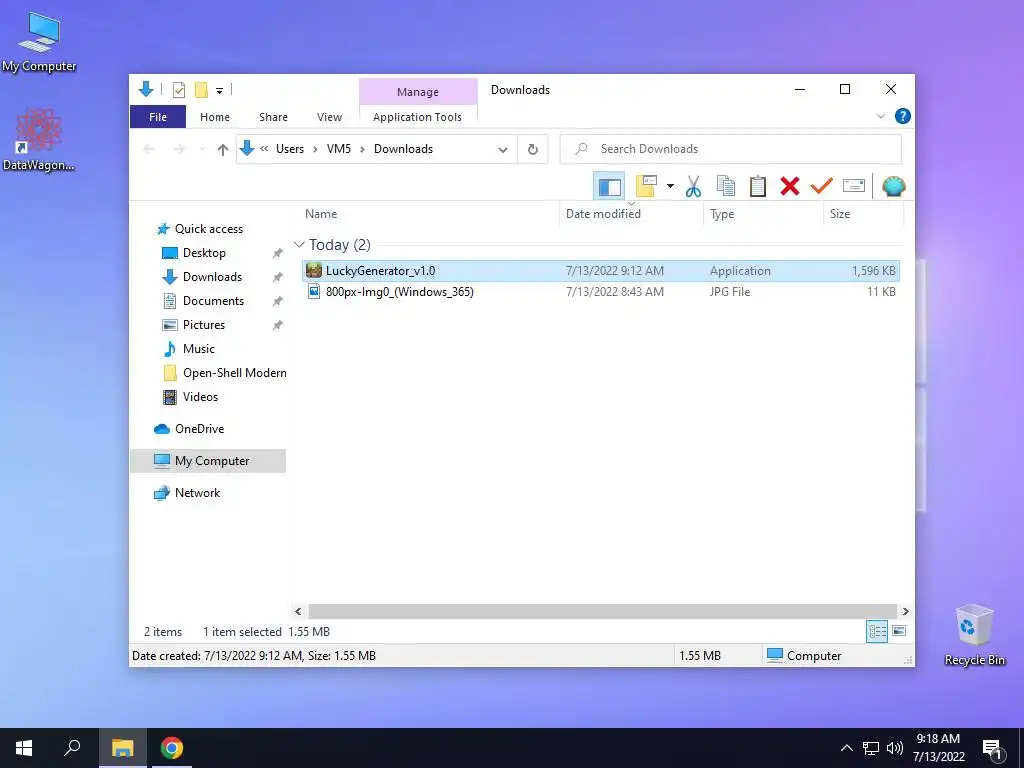Toggle the navigation pane toolbar icon
This screenshot has height=768, width=1024.
pos(609,187)
